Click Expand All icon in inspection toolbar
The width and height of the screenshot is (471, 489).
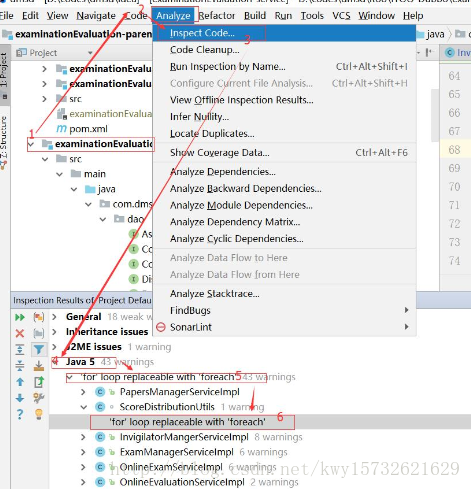(x=20, y=349)
